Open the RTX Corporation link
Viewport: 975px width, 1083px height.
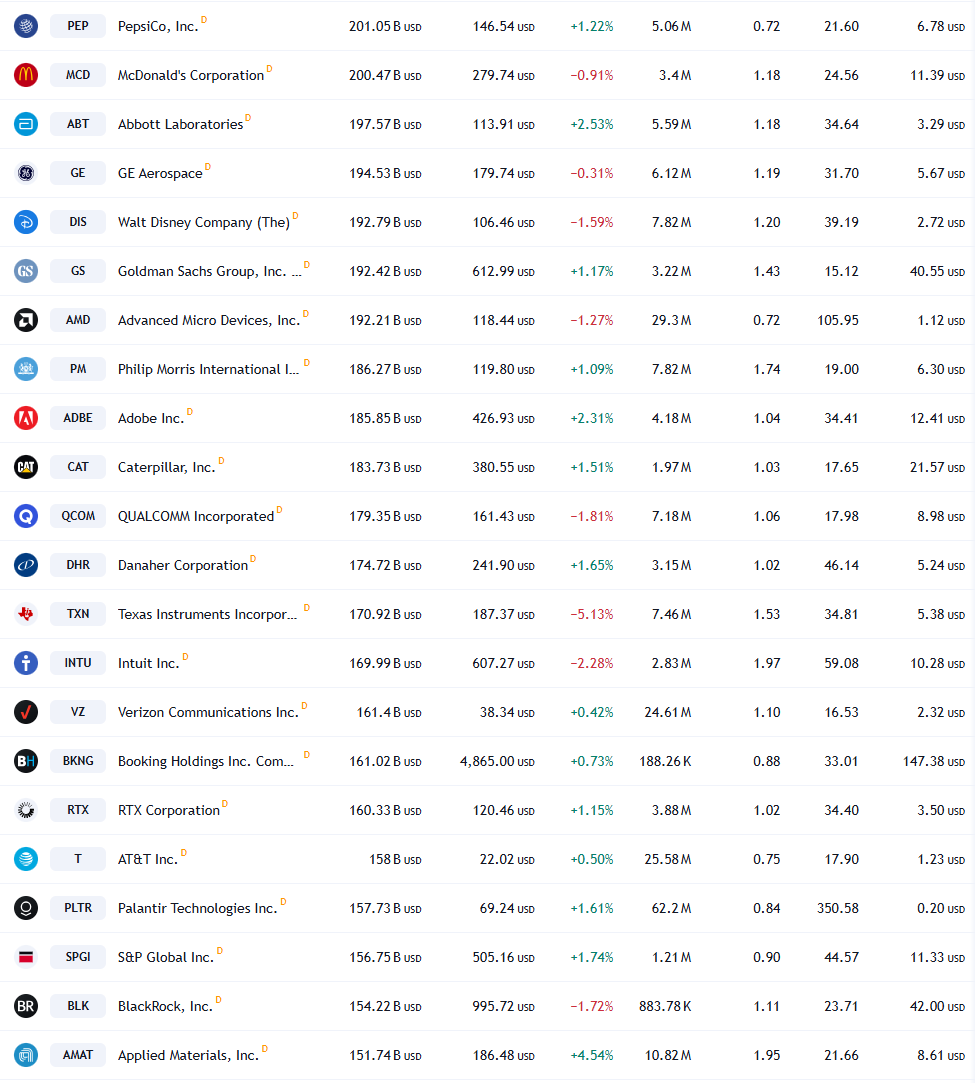pyautogui.click(x=169, y=810)
